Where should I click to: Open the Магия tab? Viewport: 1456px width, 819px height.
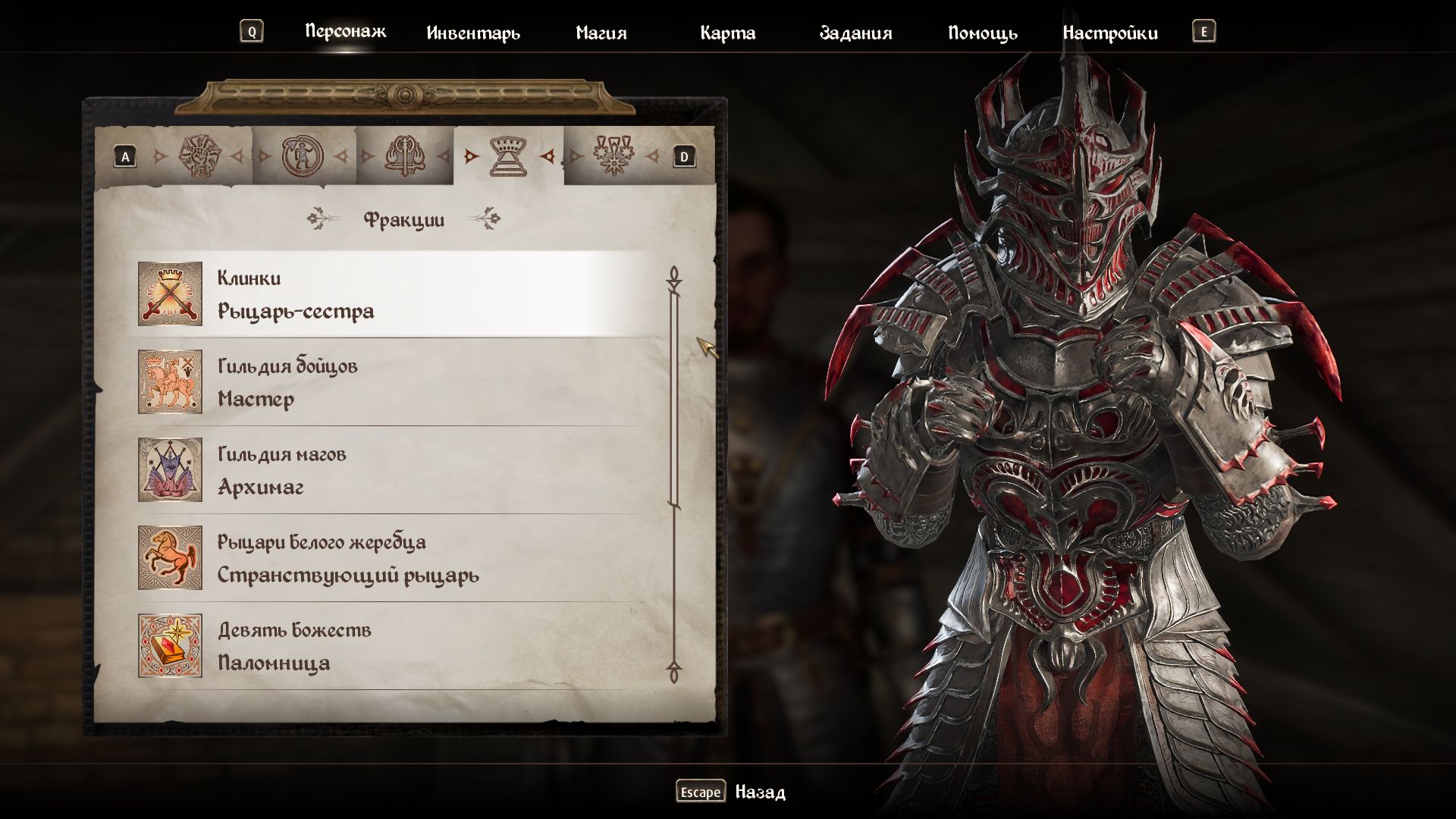[x=601, y=33]
